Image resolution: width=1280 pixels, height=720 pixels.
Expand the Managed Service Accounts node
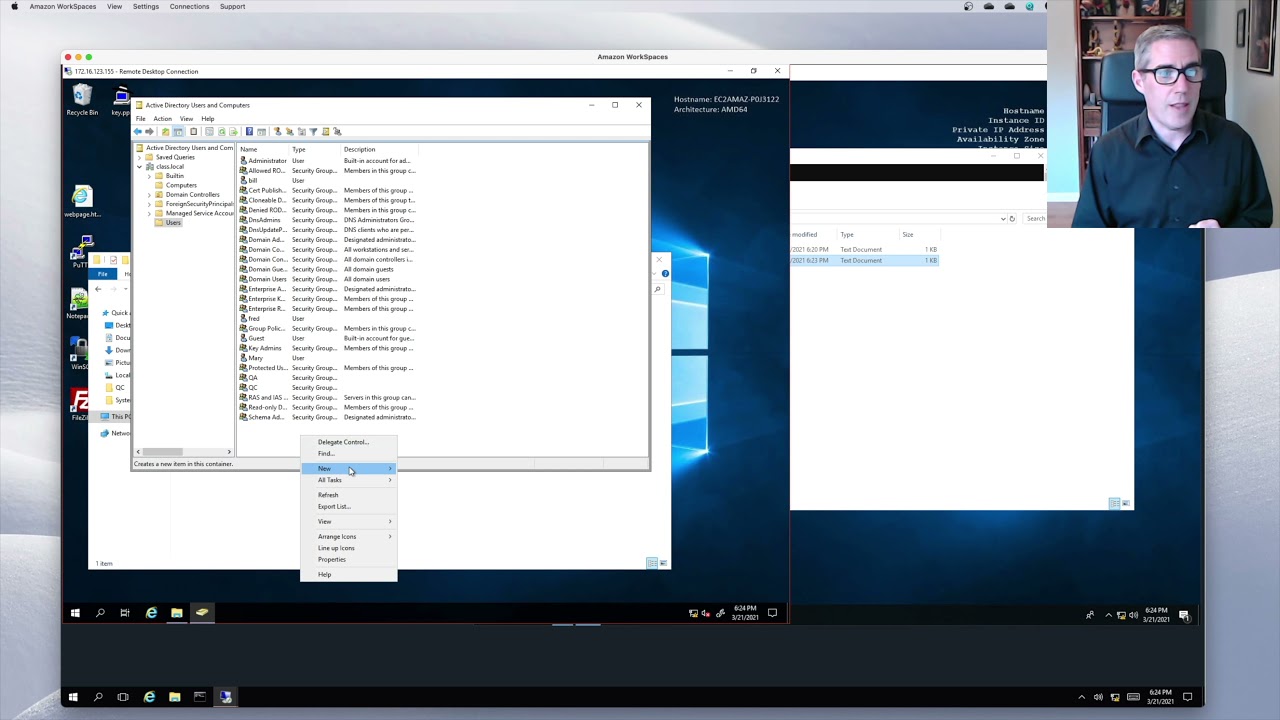[x=149, y=213]
